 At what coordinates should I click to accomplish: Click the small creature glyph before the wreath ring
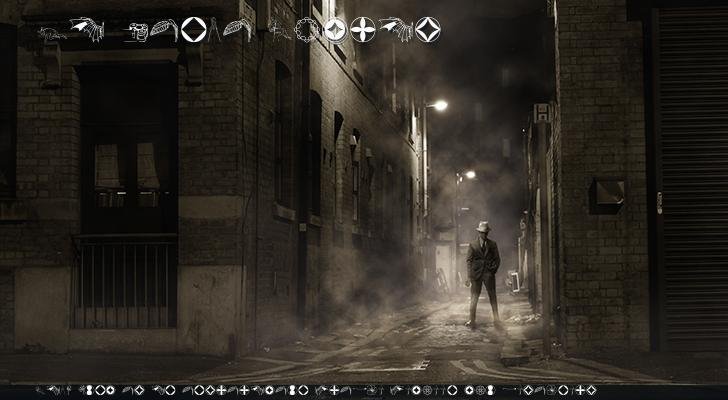point(279,32)
